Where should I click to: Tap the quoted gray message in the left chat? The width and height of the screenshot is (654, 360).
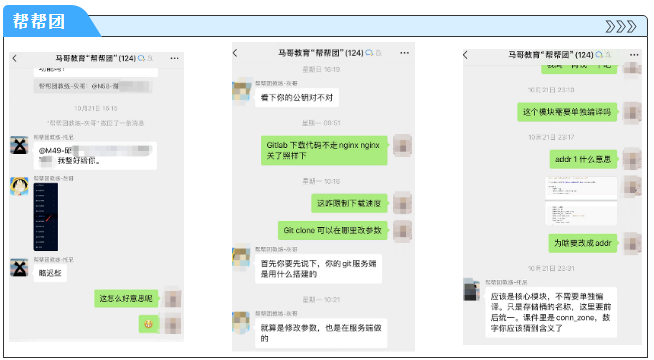tap(93, 86)
